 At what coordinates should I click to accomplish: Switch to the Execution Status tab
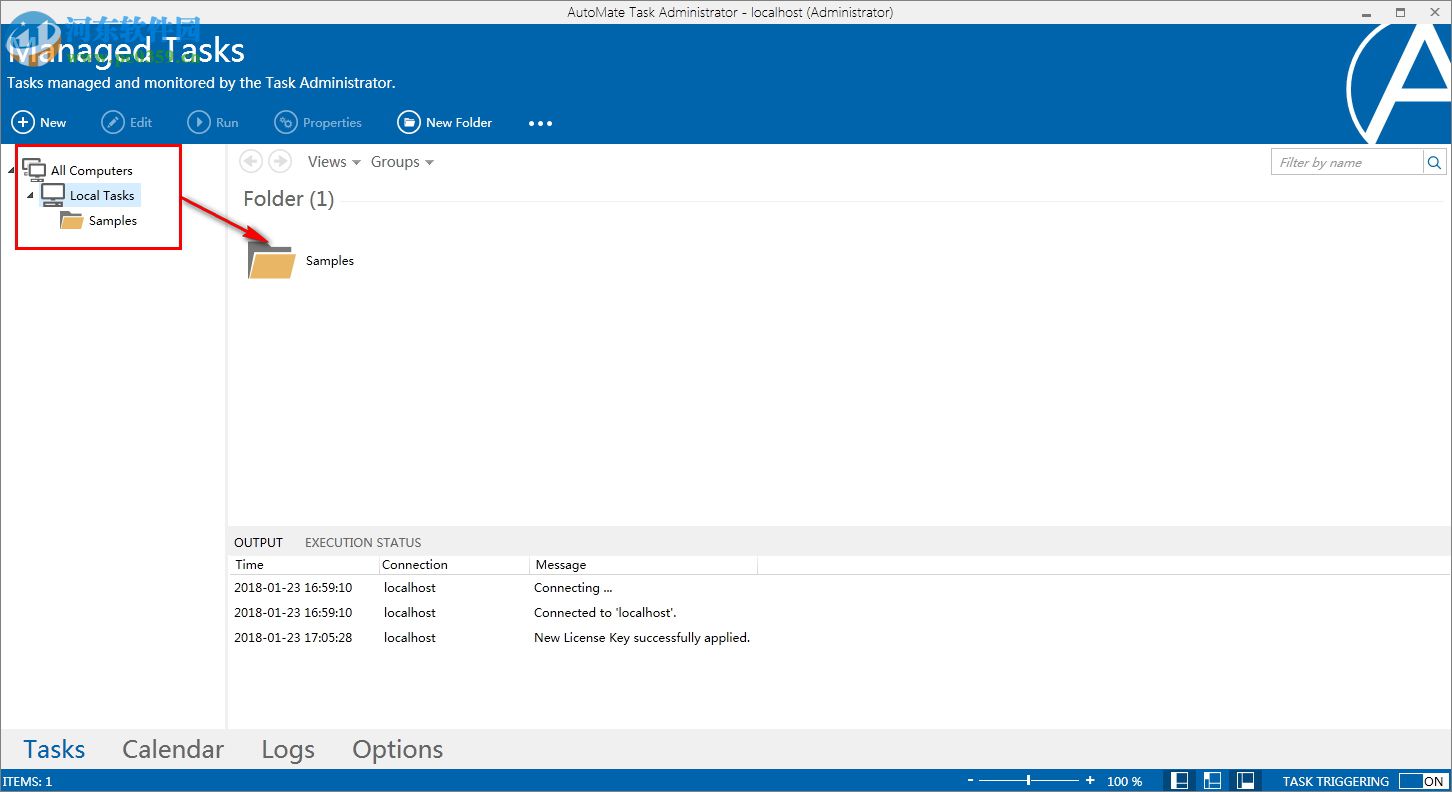click(362, 542)
